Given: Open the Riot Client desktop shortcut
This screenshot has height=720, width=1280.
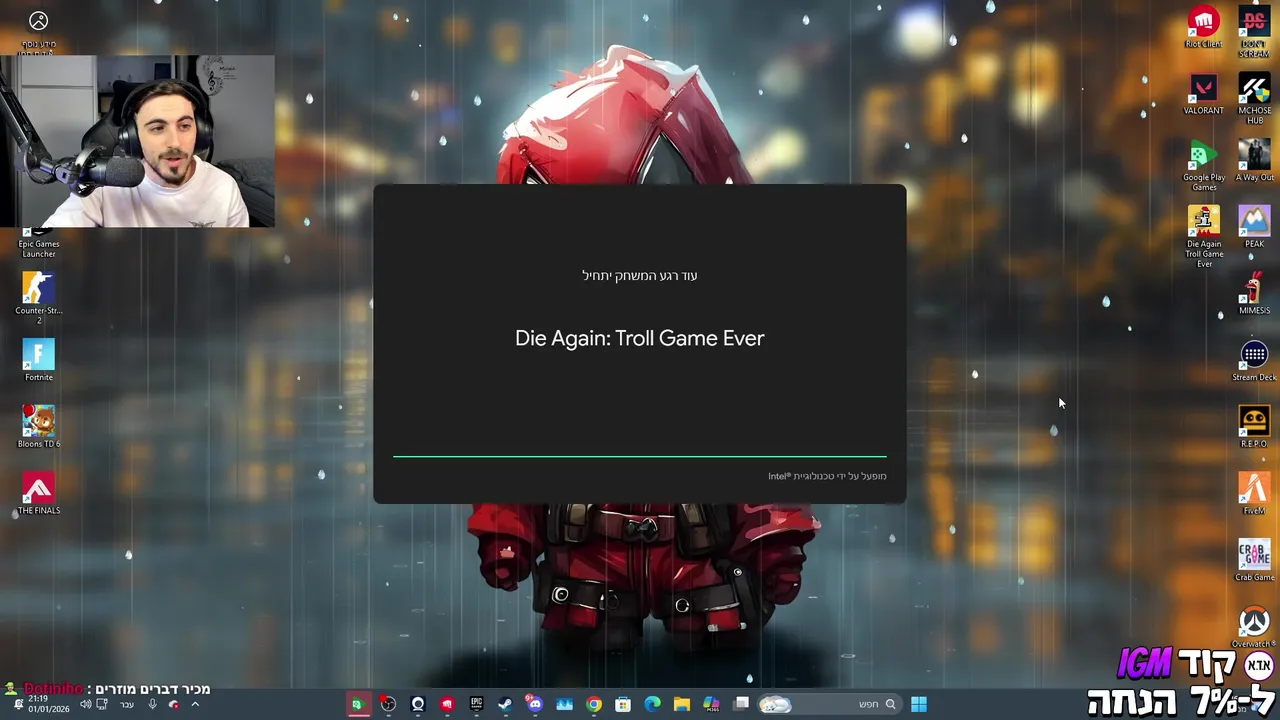Looking at the screenshot, I should pos(1204,27).
